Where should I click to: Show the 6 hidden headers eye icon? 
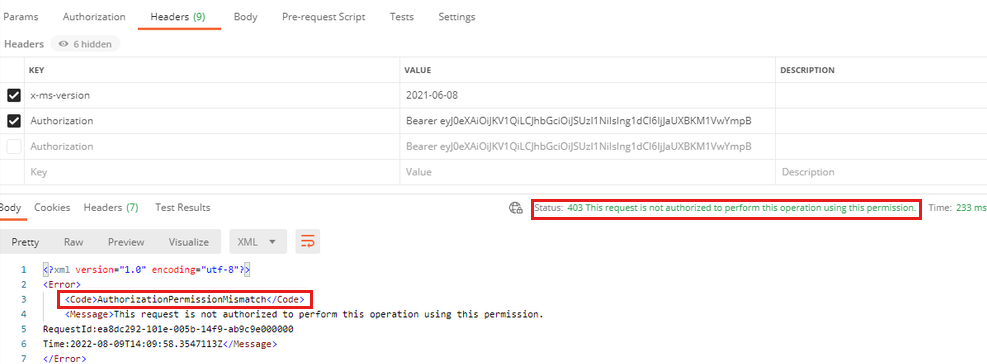tap(64, 44)
